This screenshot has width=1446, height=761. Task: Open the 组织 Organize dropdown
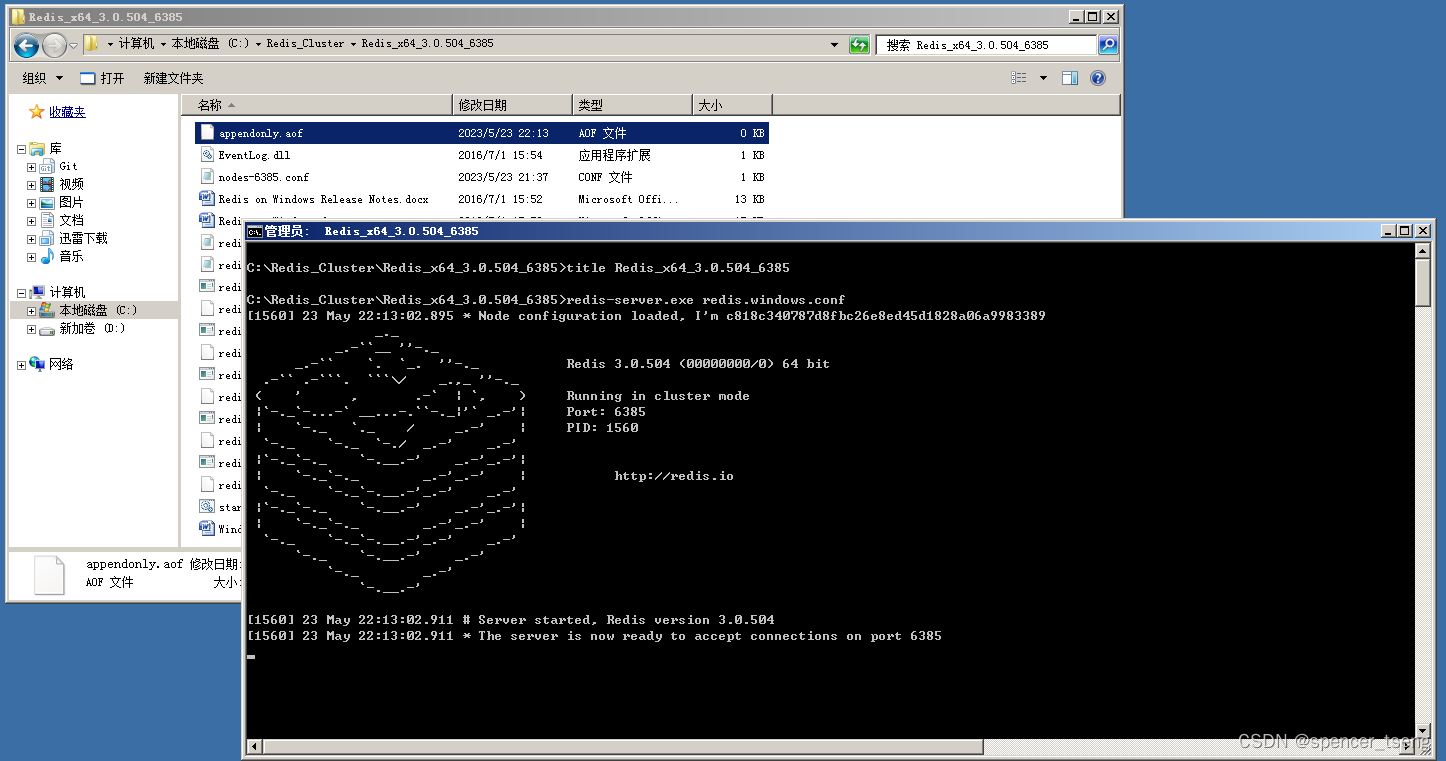(x=40, y=77)
